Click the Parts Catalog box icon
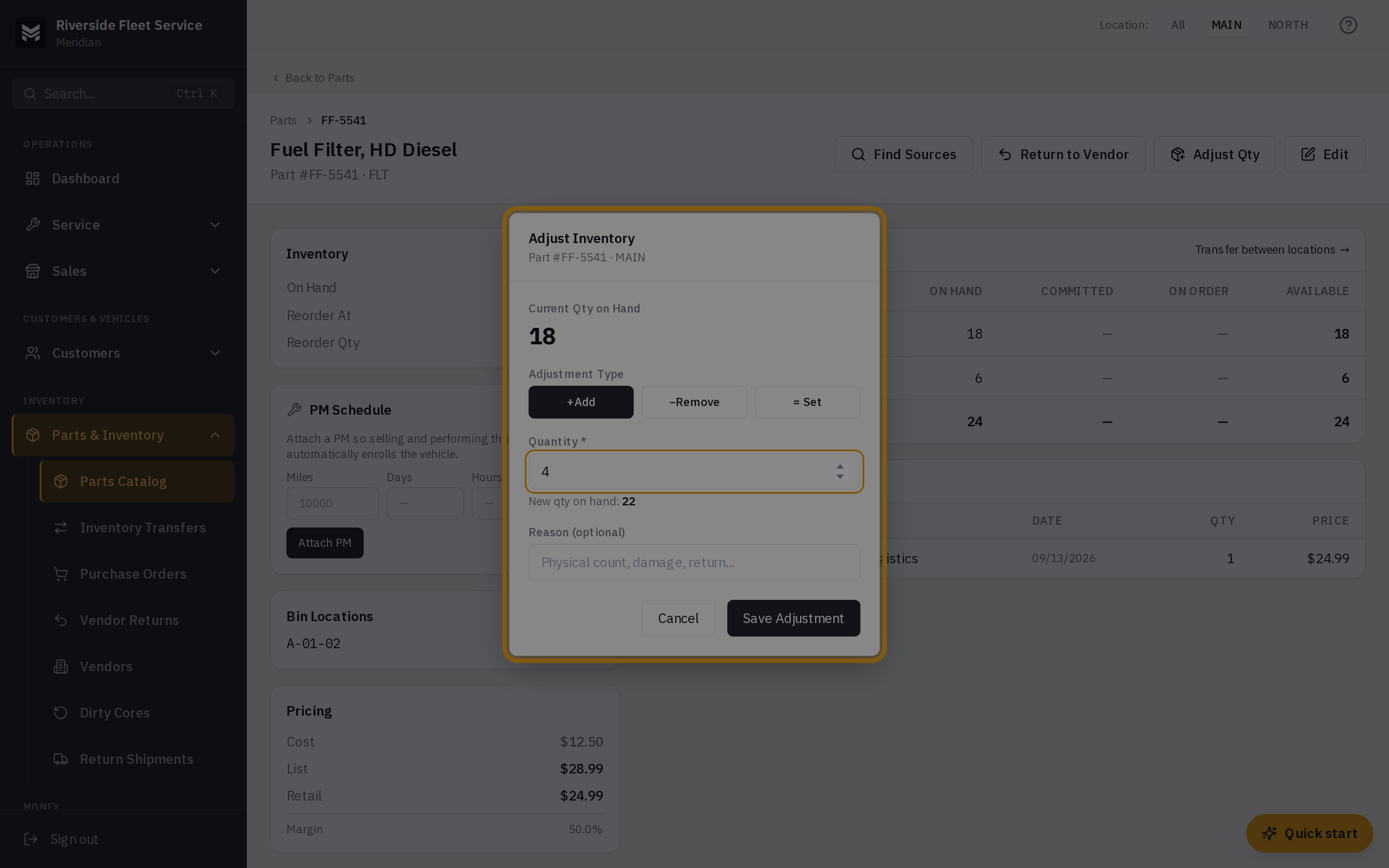 click(x=61, y=482)
